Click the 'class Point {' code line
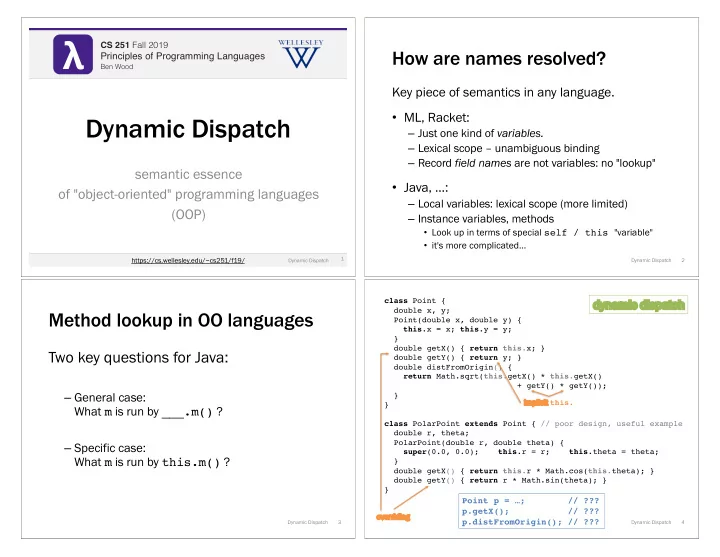The height and width of the screenshot is (557, 720). [415, 301]
